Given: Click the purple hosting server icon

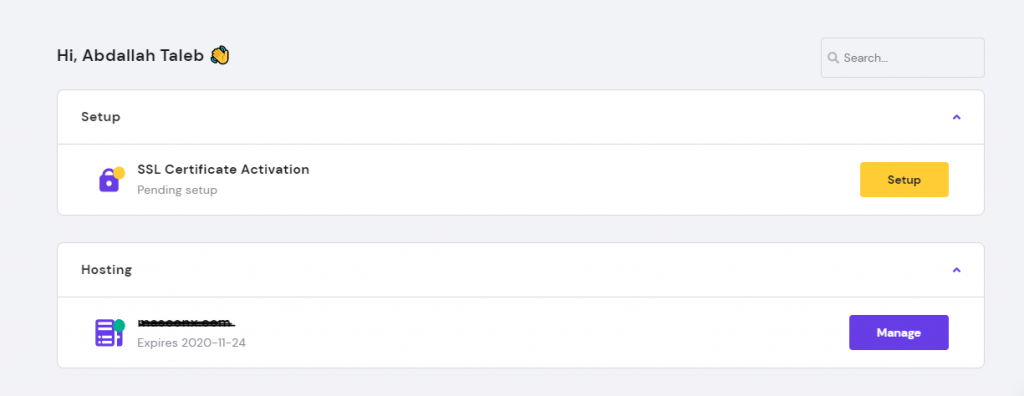Looking at the screenshot, I should 108,333.
